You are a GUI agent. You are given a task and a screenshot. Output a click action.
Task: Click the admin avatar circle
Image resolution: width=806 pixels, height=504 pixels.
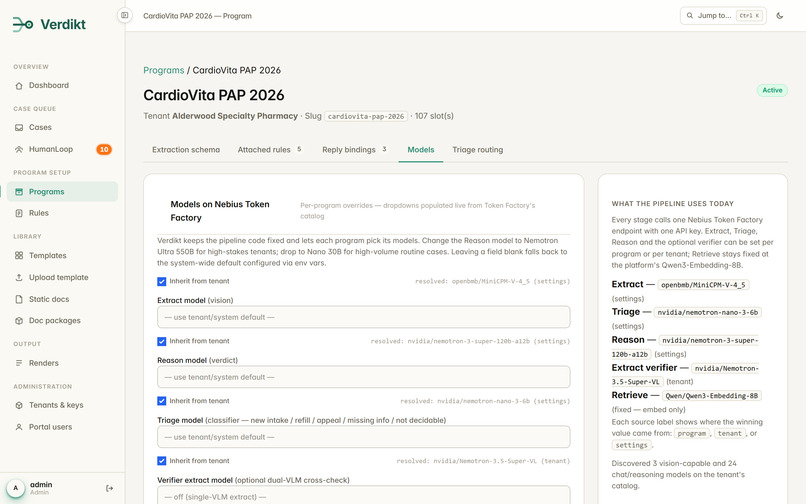pyautogui.click(x=15, y=488)
